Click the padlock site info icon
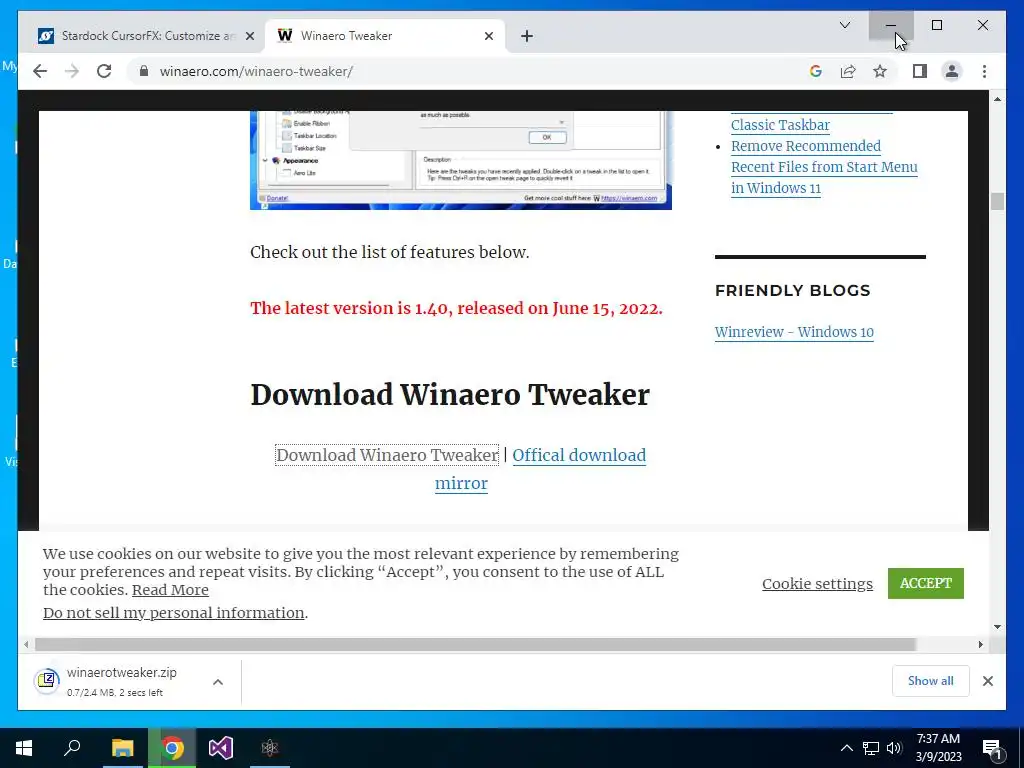Screen dimensions: 1024x768 pyautogui.click(x=144, y=71)
